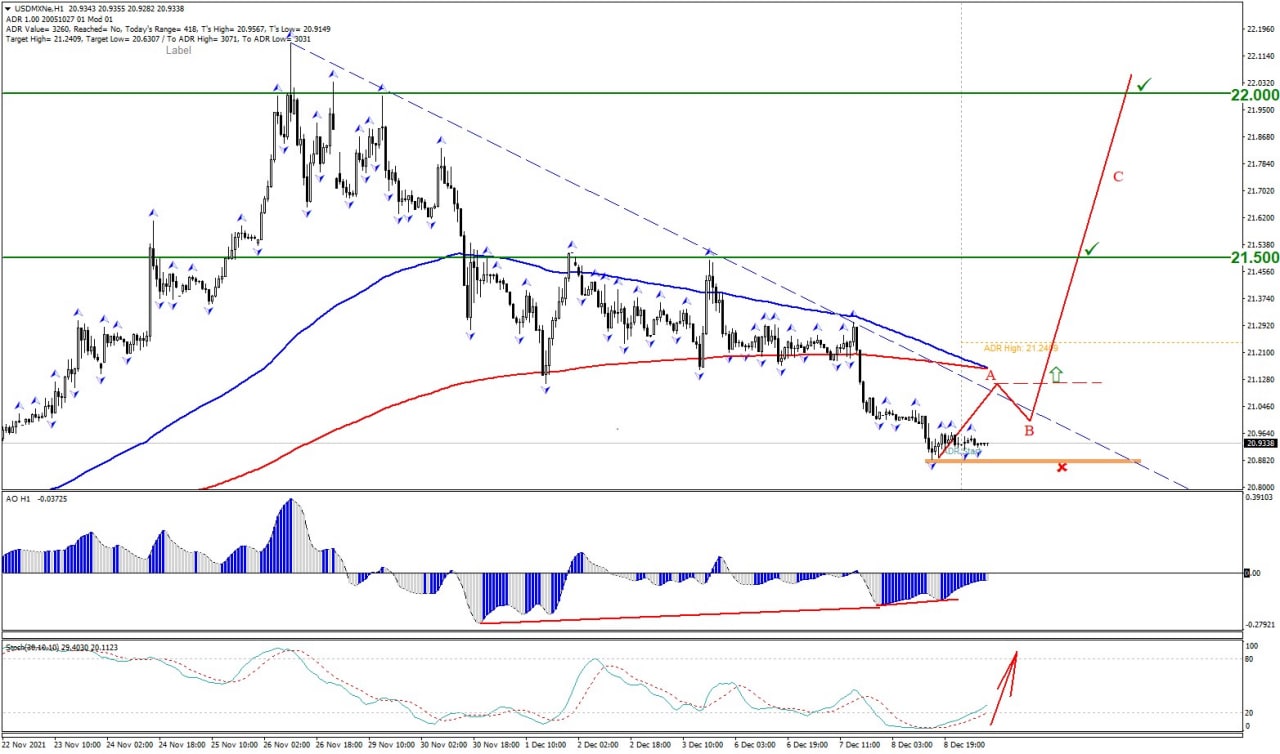
Task: Select the red X mark below the orange line
Action: 1062,467
